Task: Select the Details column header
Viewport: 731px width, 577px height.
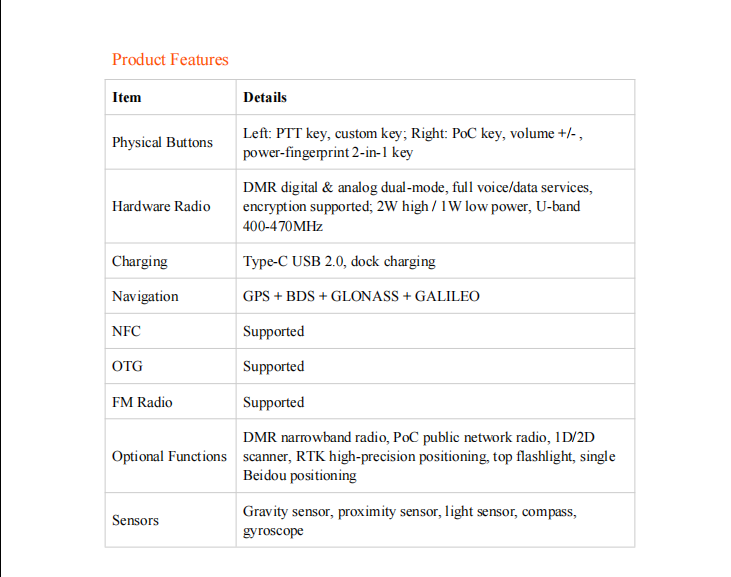Action: click(x=265, y=97)
